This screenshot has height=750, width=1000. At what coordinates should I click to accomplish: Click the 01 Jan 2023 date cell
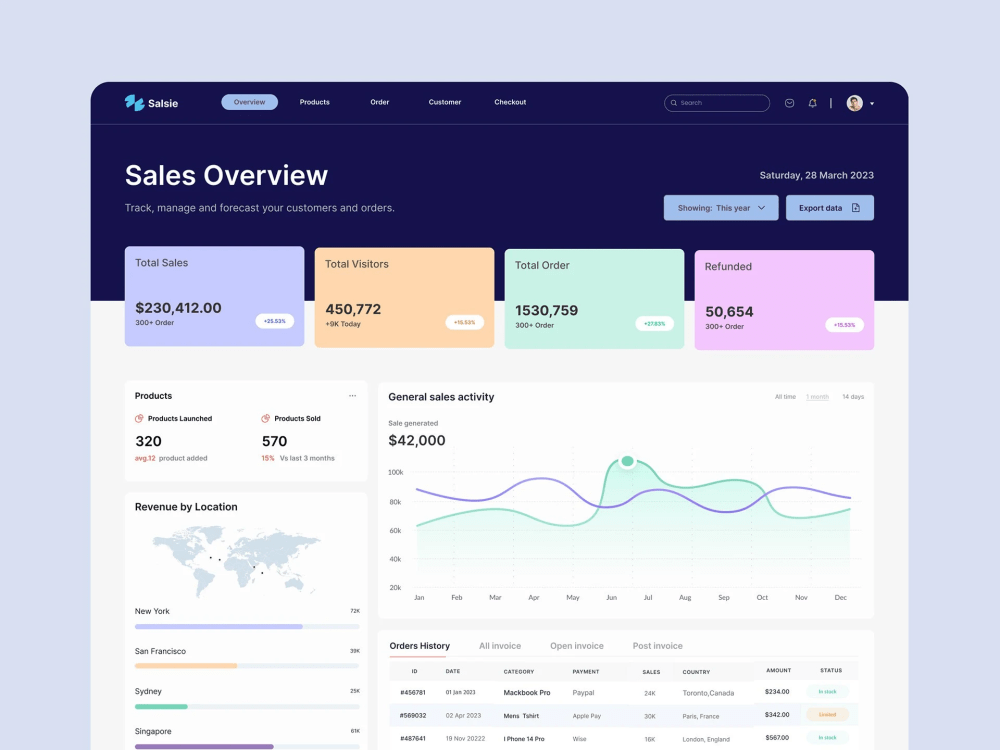click(460, 693)
